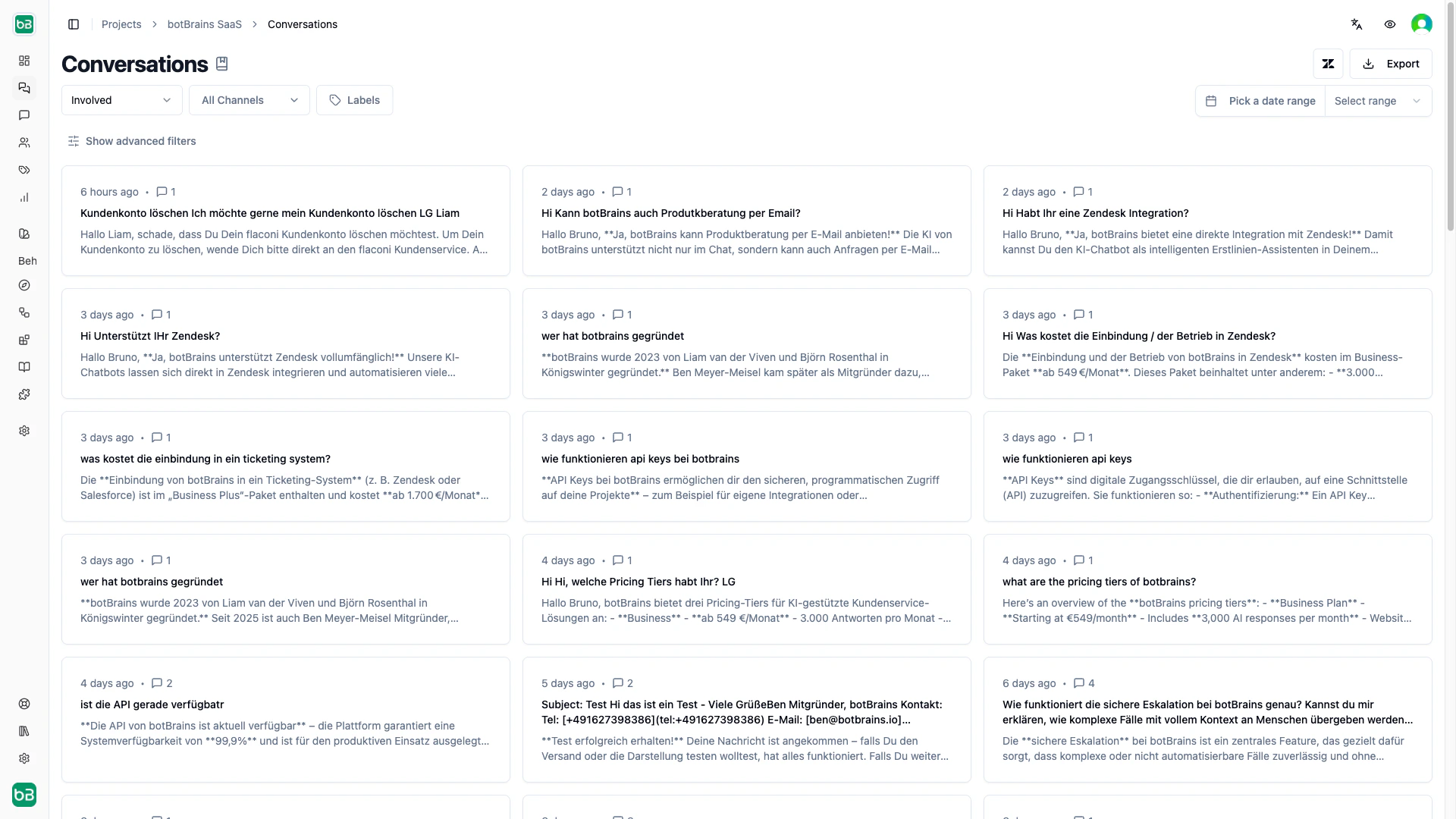1456x819 pixels.
Task: Click the translation icon in the top bar
Action: 1357,24
